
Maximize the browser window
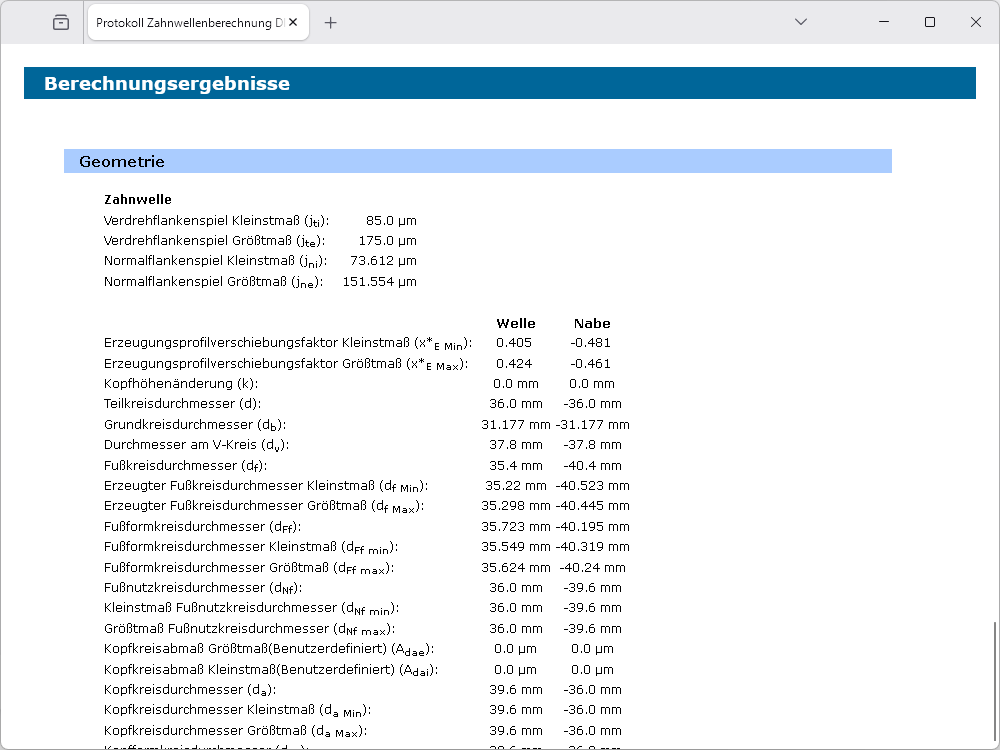tap(930, 22)
